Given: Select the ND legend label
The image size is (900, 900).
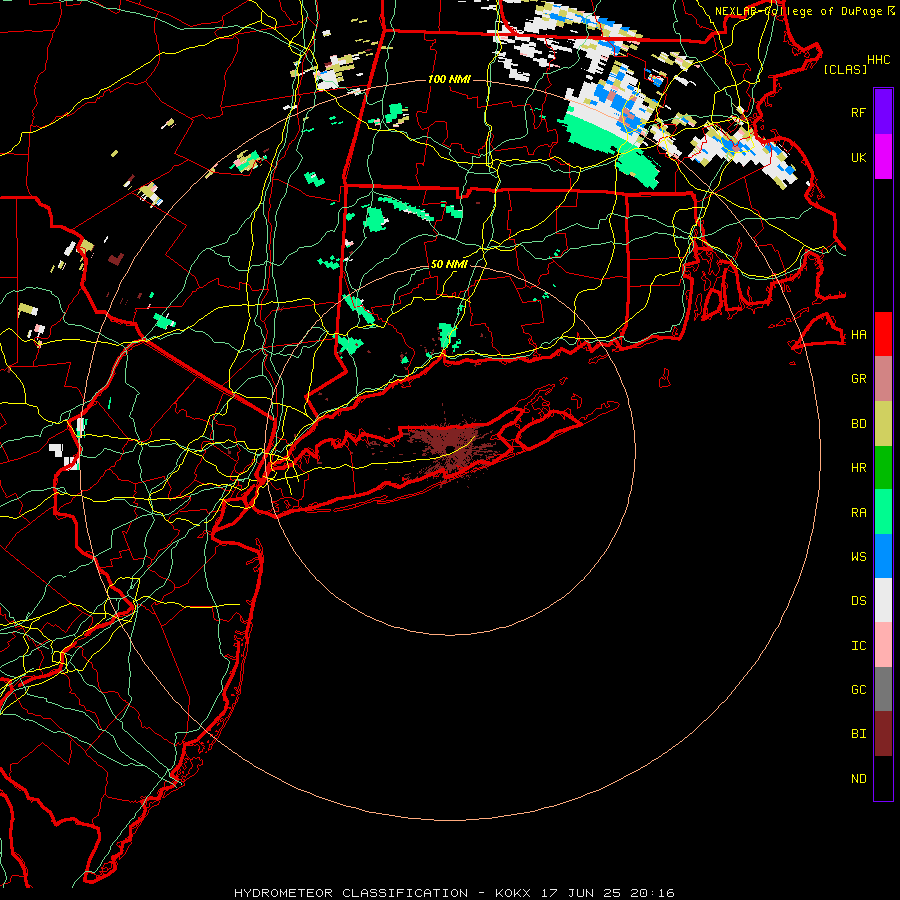Looking at the screenshot, I should coord(858,779).
